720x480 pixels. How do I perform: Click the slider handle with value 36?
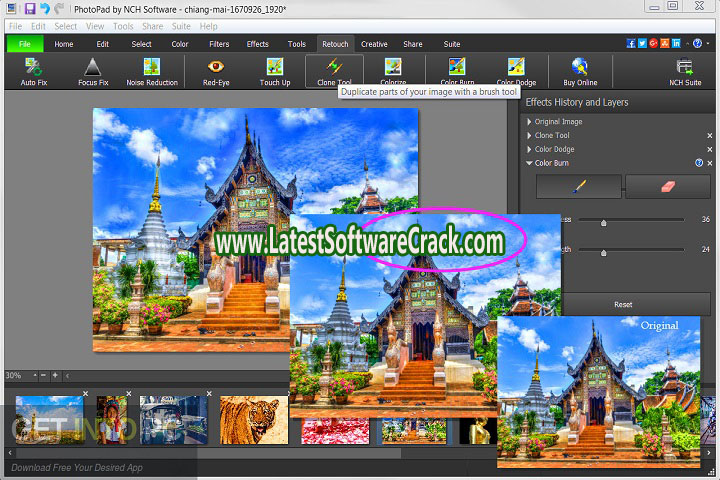(x=604, y=223)
